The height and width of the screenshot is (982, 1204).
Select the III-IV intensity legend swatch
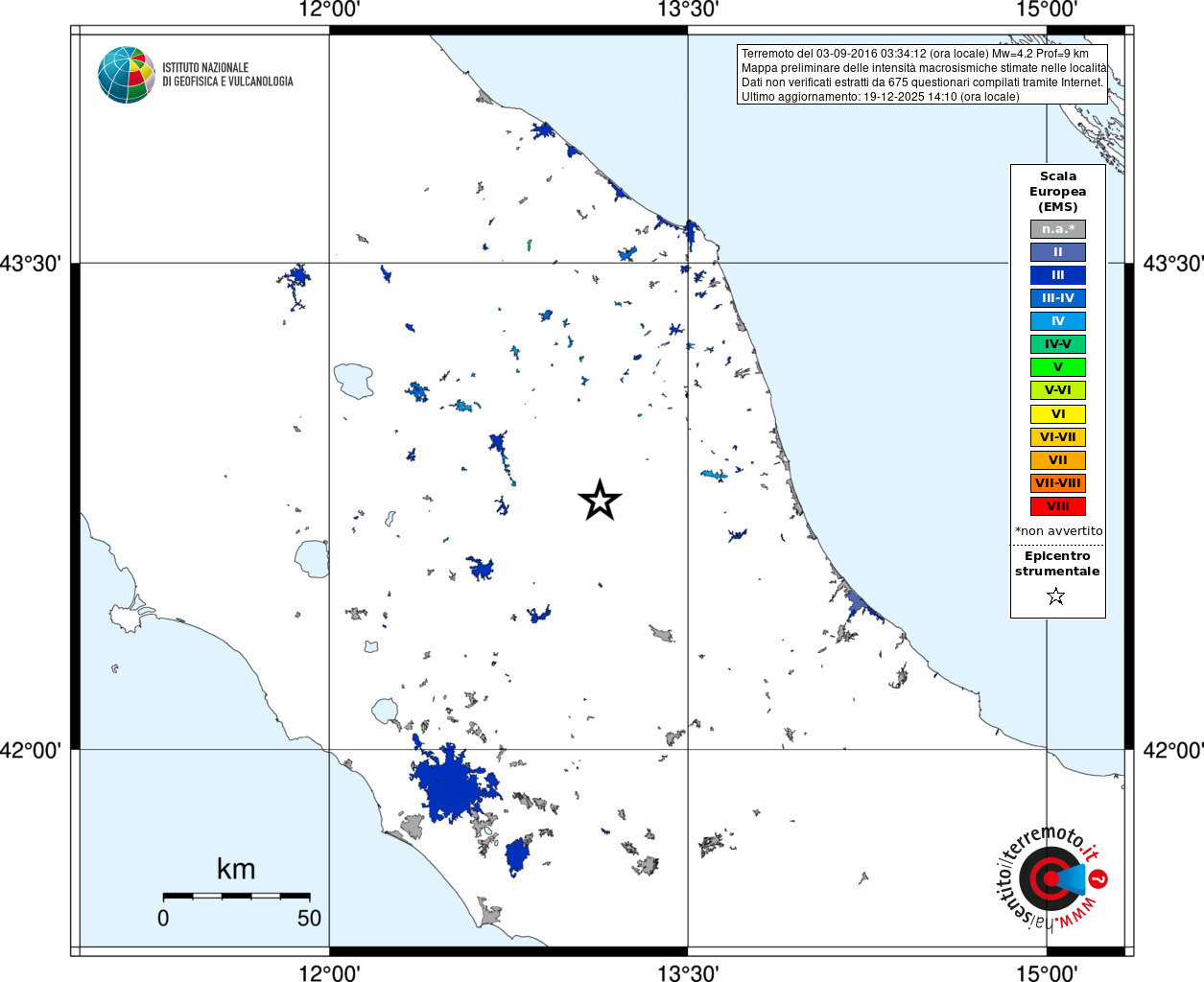pos(1058,298)
